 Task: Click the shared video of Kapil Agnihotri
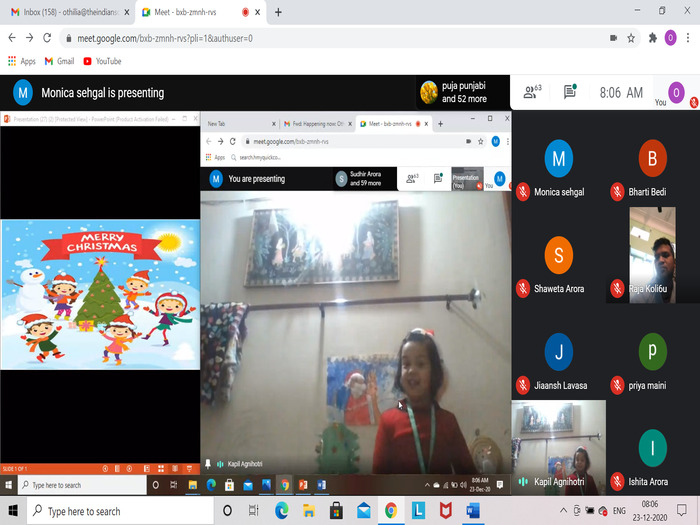tap(355, 333)
